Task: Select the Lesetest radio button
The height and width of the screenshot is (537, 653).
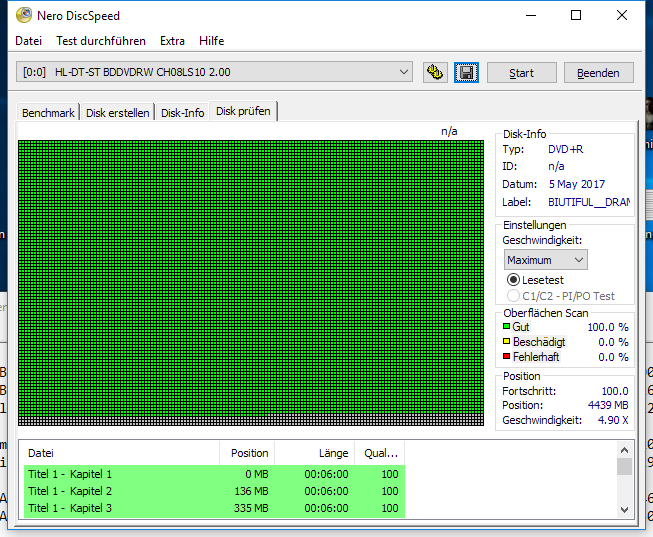Action: [x=513, y=280]
